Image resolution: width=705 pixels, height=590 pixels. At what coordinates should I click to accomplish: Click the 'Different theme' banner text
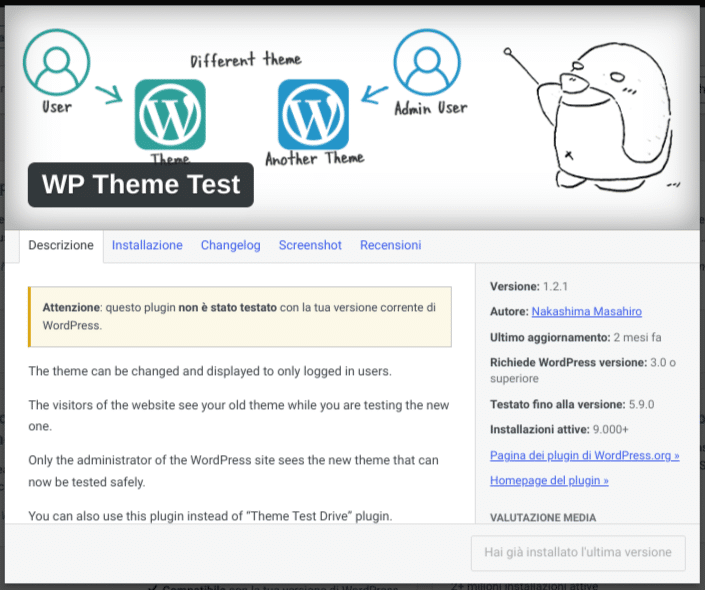[x=245, y=60]
